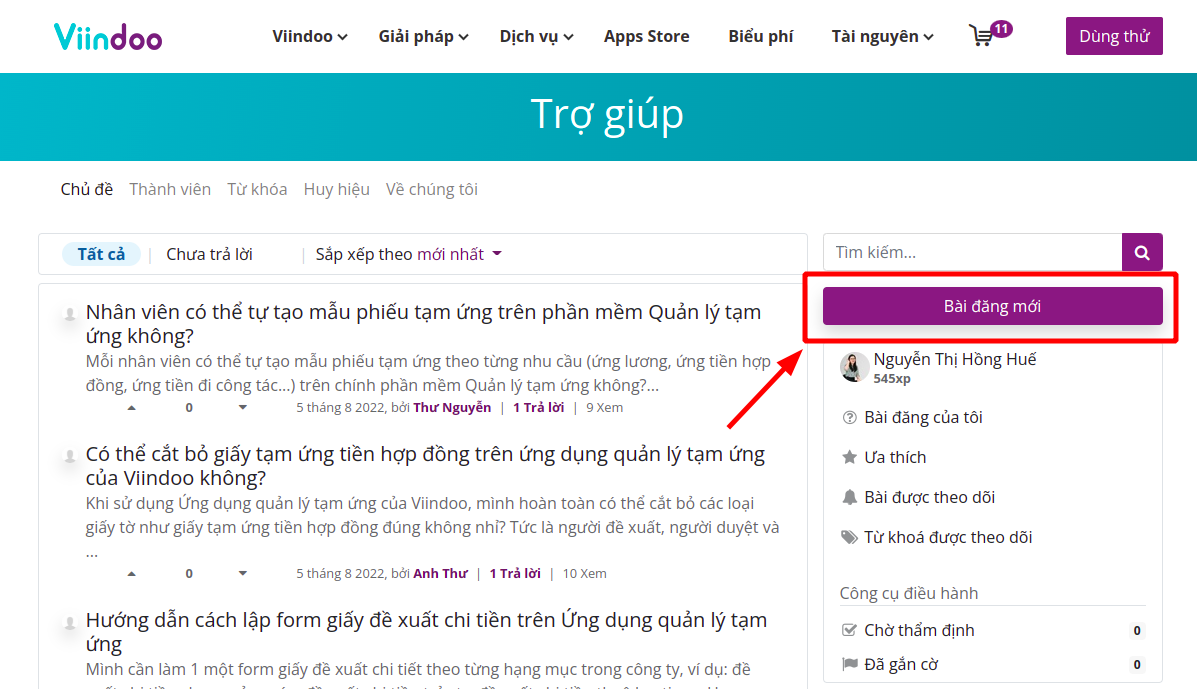Click the tags icon for followed keywords
Viewport: 1197px width, 689px height.
[x=849, y=537]
